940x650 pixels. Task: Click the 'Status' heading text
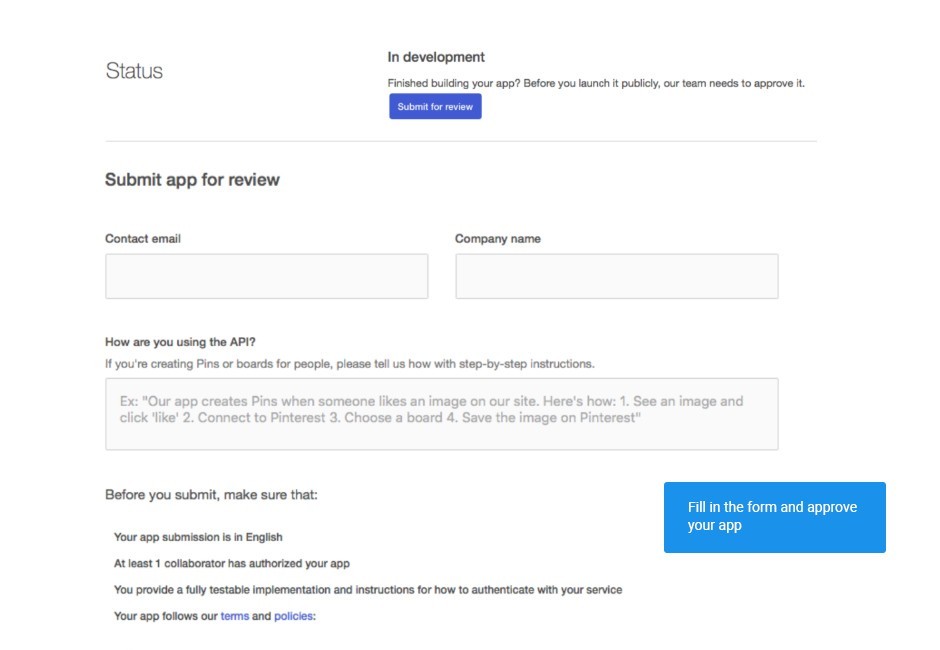pyautogui.click(x=134, y=71)
